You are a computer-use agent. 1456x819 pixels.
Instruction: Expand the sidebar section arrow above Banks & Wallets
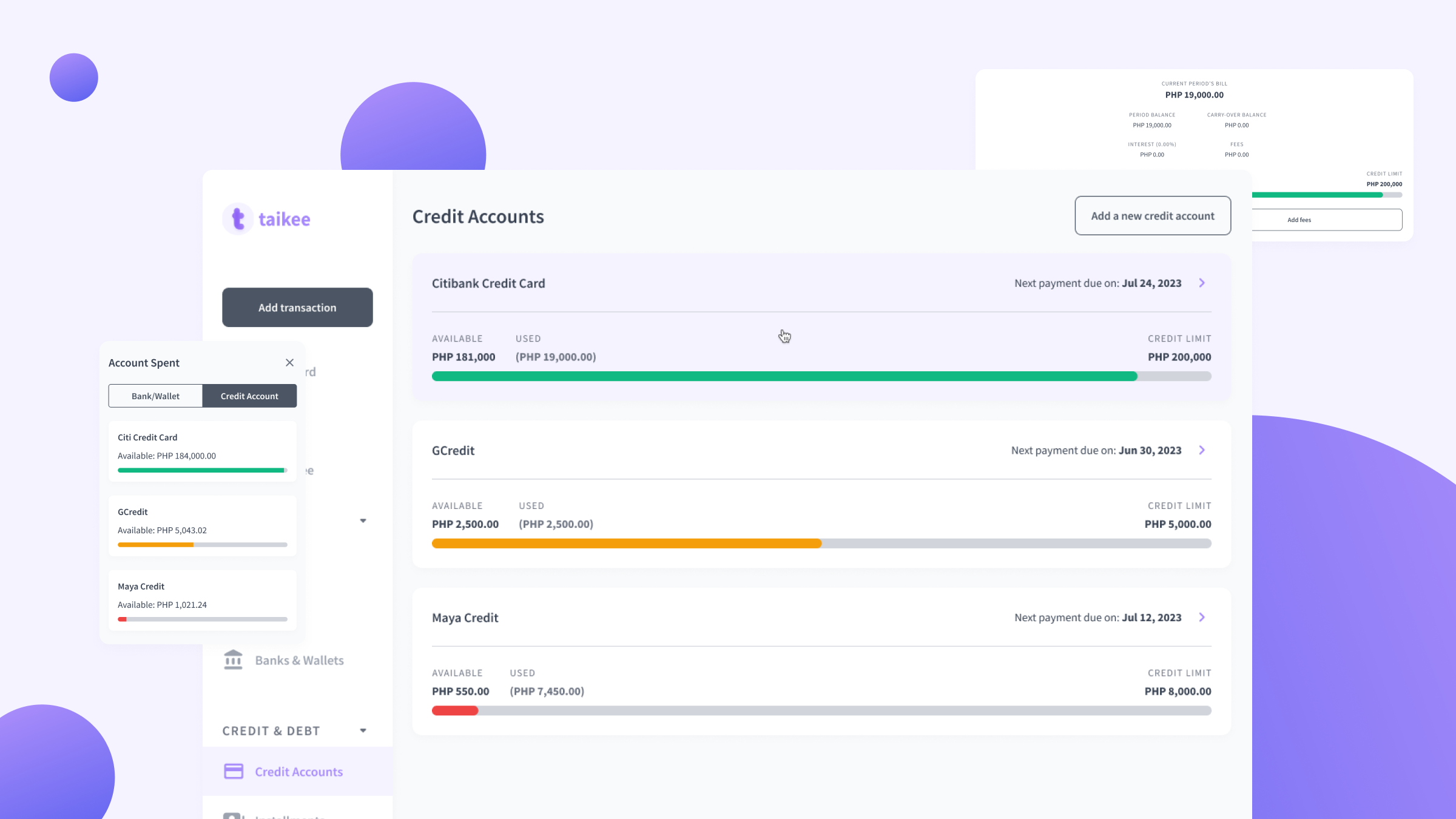click(363, 521)
